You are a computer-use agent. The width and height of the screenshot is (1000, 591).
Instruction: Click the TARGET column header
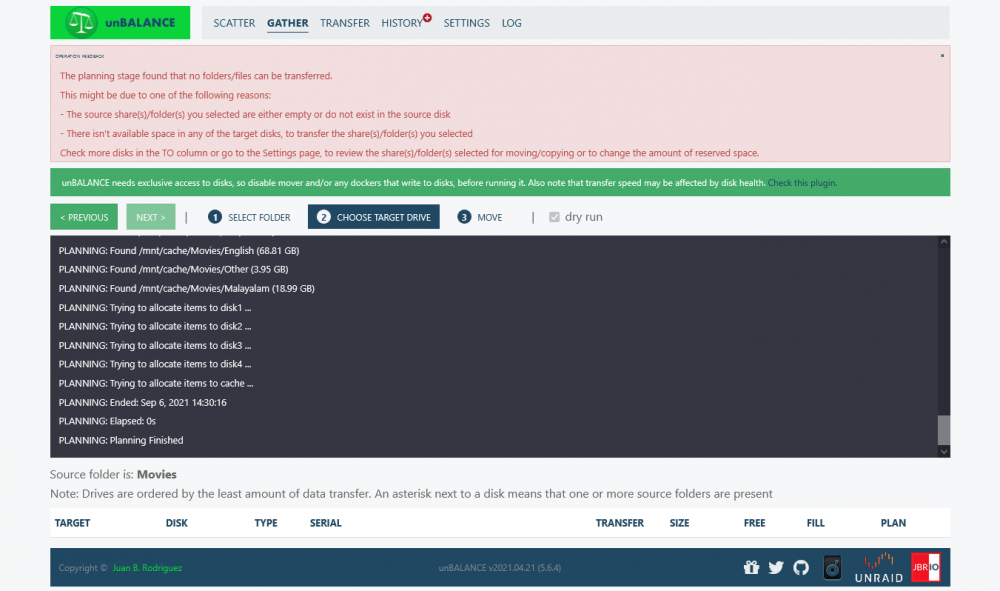point(72,523)
